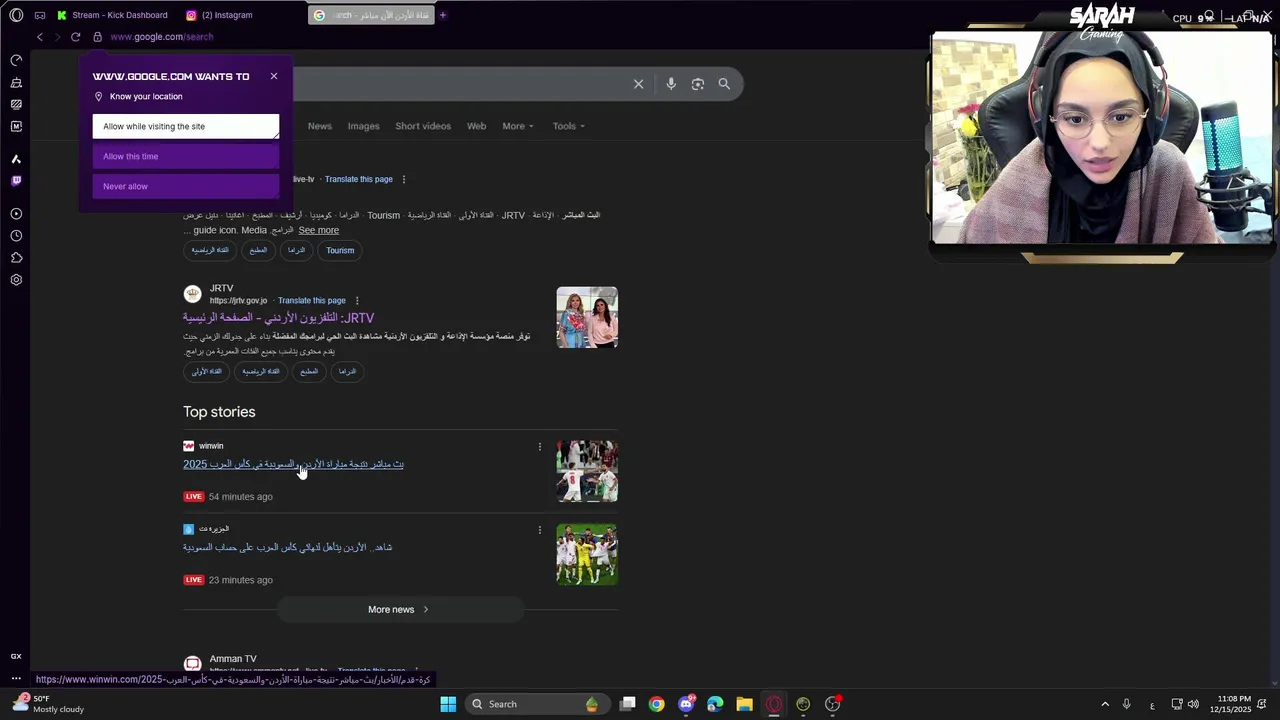Open Discord from the taskbar
This screenshot has height=720, width=1280.
[x=686, y=704]
